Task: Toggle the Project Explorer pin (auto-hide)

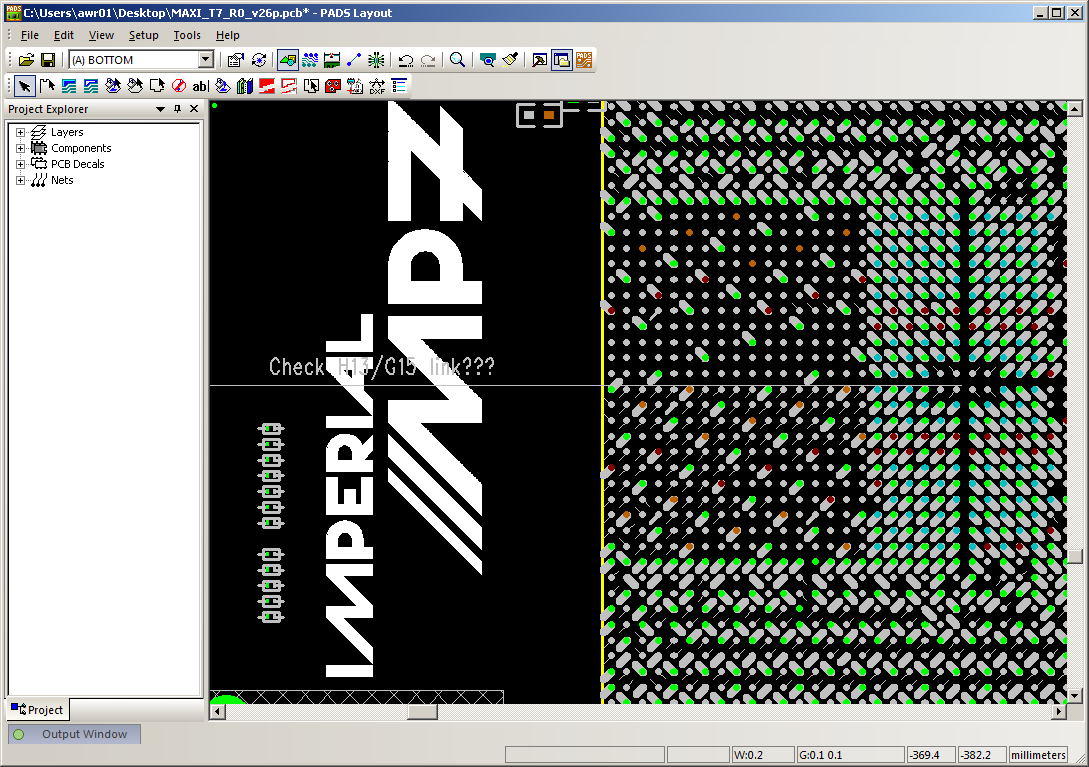Action: [177, 109]
